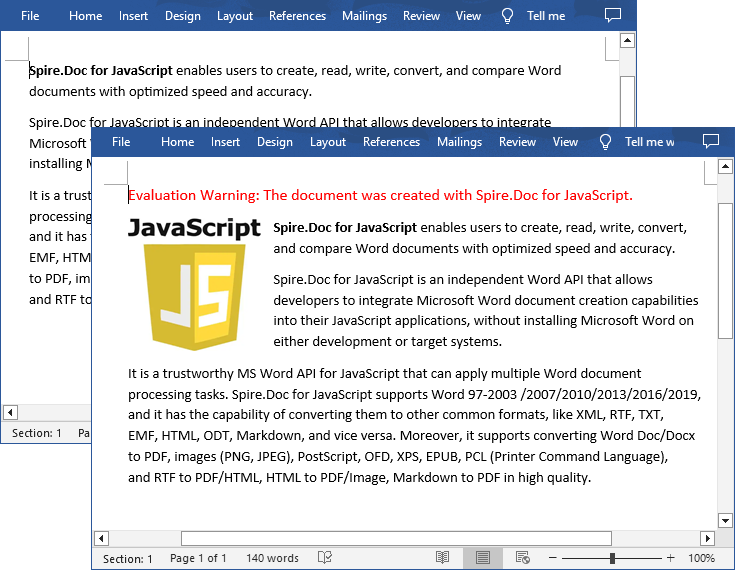
Task: Switch to References tab in front window
Action: click(x=391, y=142)
